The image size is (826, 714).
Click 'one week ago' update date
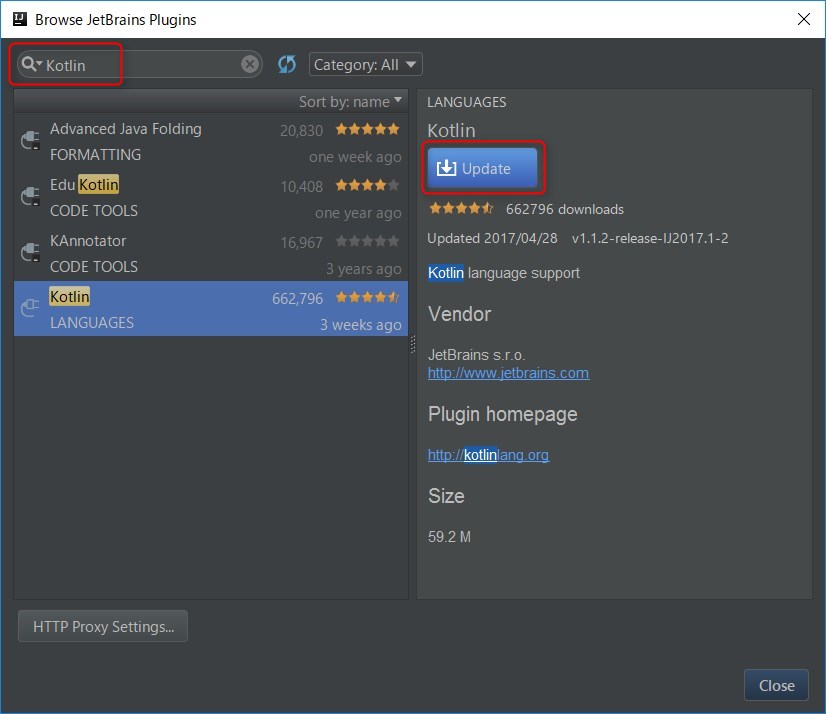point(355,157)
